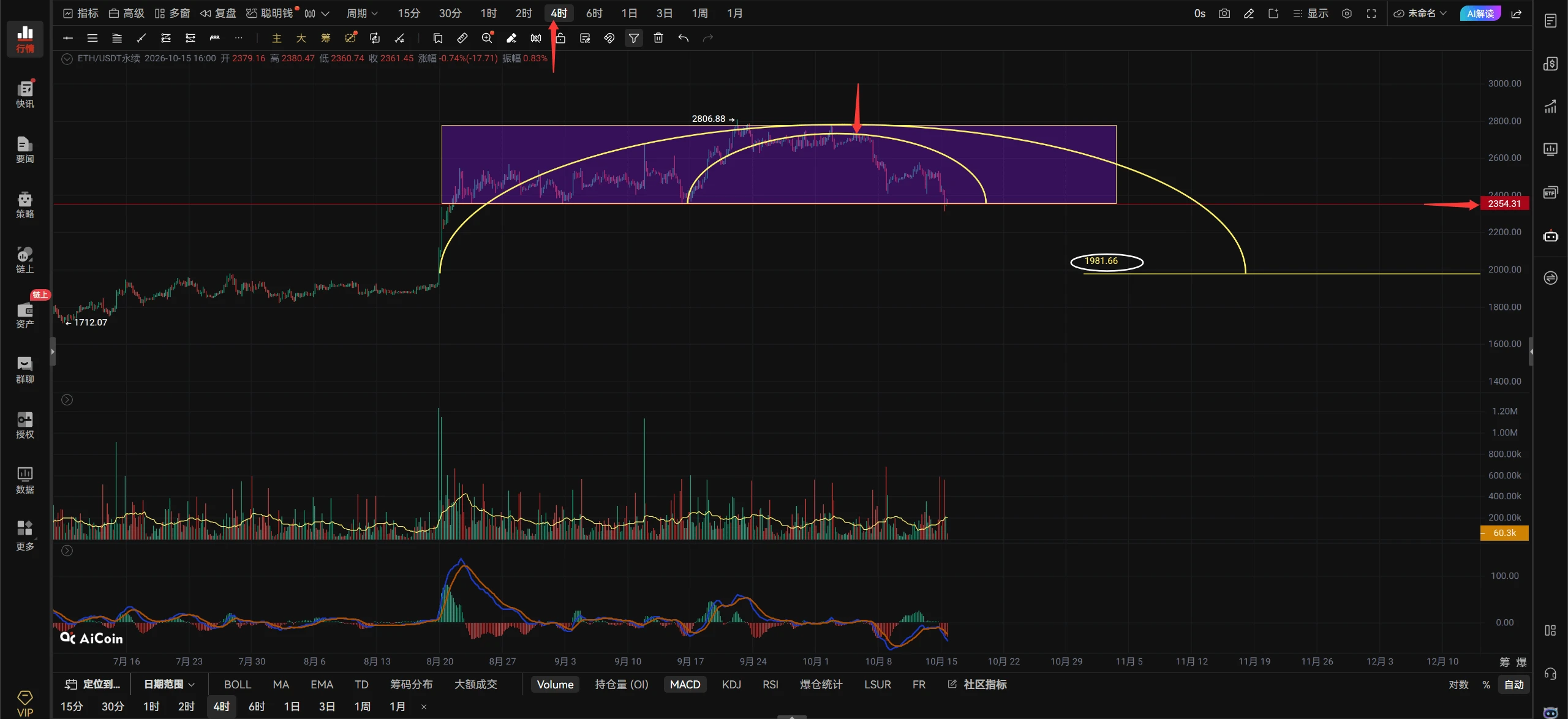Toggle the MACD indicator
1568x719 pixels.
point(685,684)
